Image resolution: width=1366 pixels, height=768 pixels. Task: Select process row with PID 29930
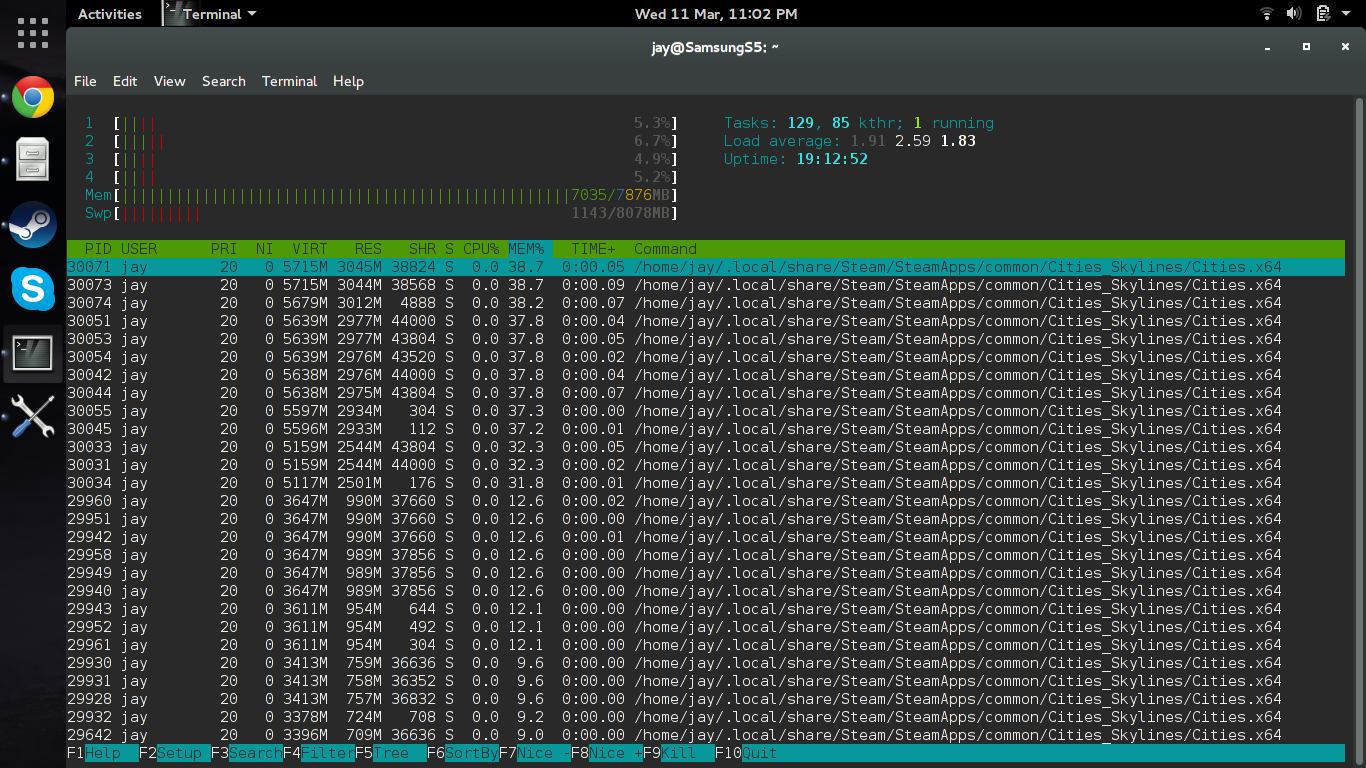706,663
